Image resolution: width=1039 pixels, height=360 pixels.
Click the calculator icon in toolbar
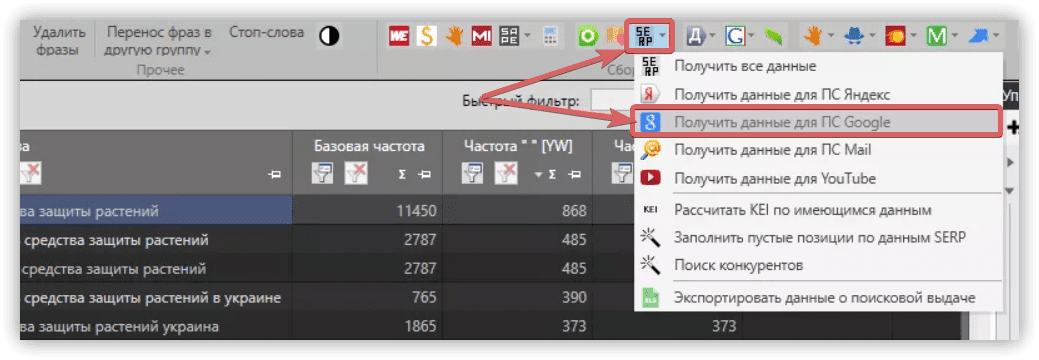pyautogui.click(x=551, y=36)
